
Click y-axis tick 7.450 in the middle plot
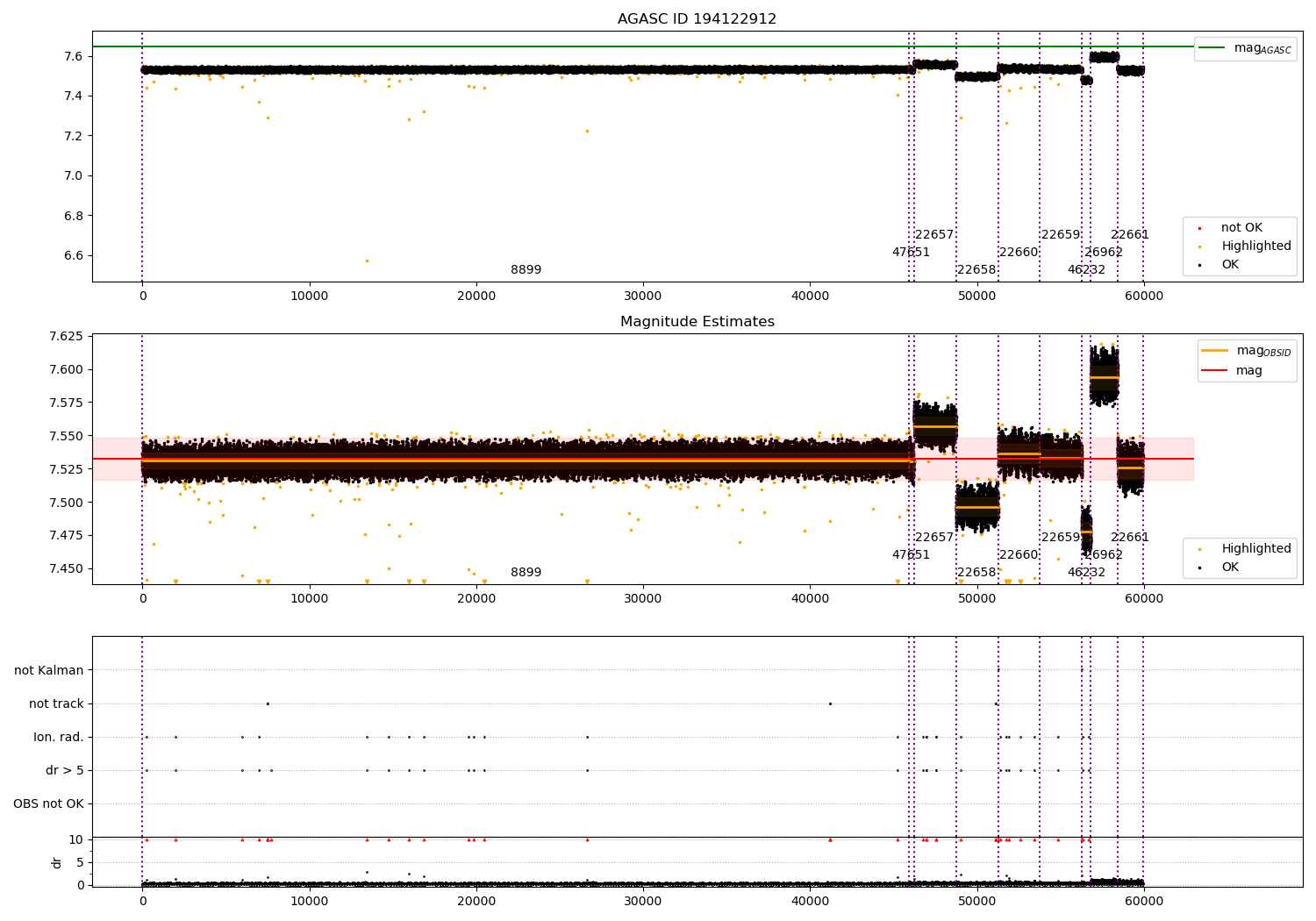point(66,569)
